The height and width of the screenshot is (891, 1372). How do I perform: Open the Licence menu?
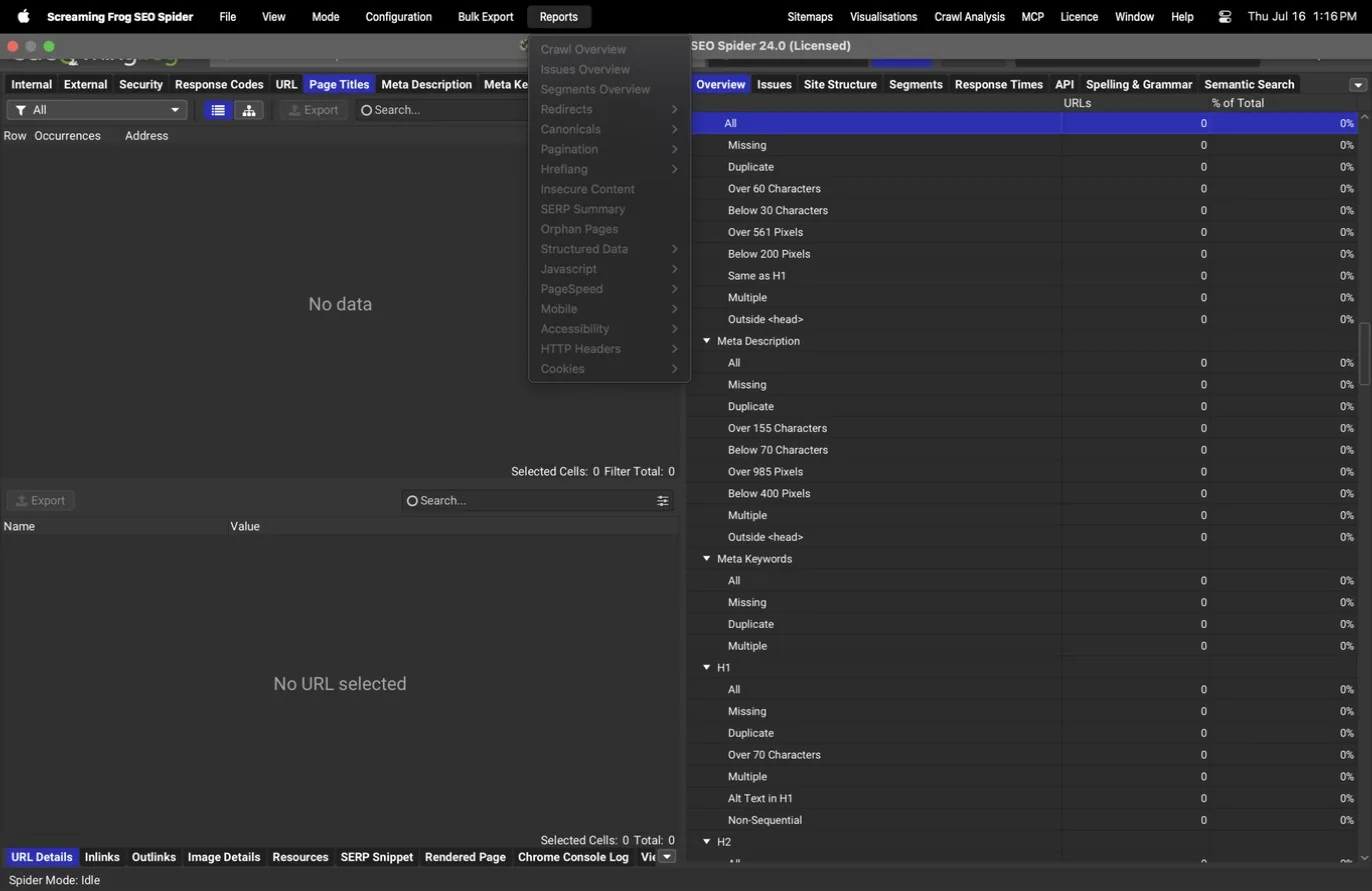[1079, 17]
